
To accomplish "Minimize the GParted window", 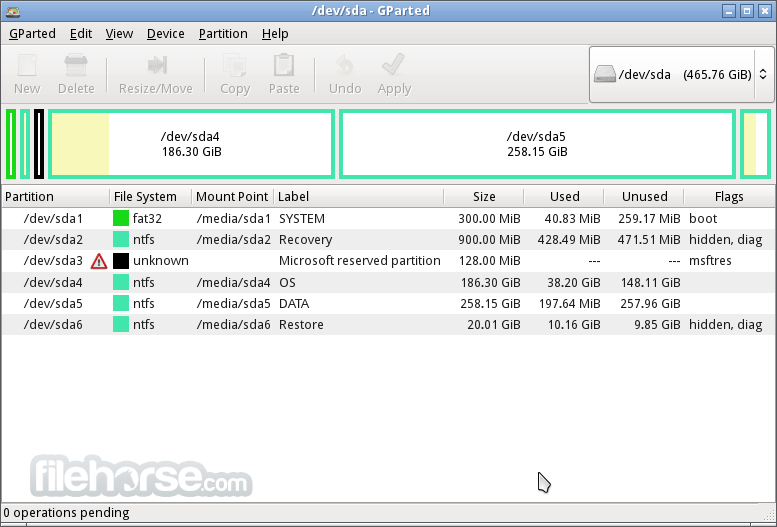I will coord(728,11).
